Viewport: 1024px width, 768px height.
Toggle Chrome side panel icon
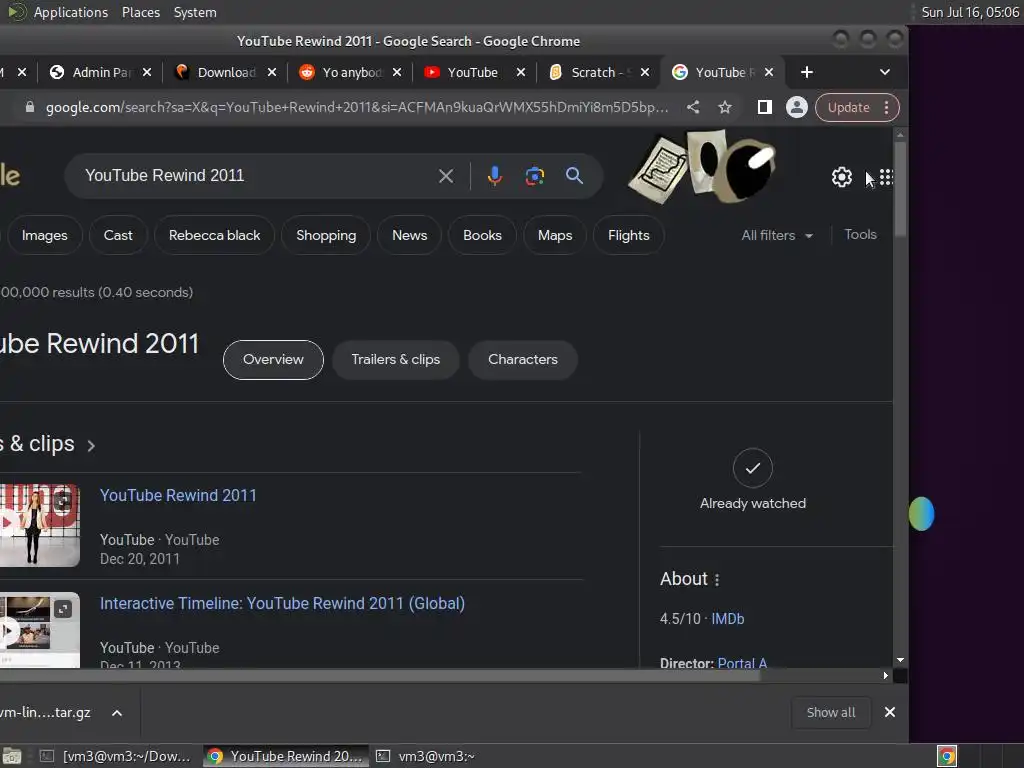(x=765, y=108)
